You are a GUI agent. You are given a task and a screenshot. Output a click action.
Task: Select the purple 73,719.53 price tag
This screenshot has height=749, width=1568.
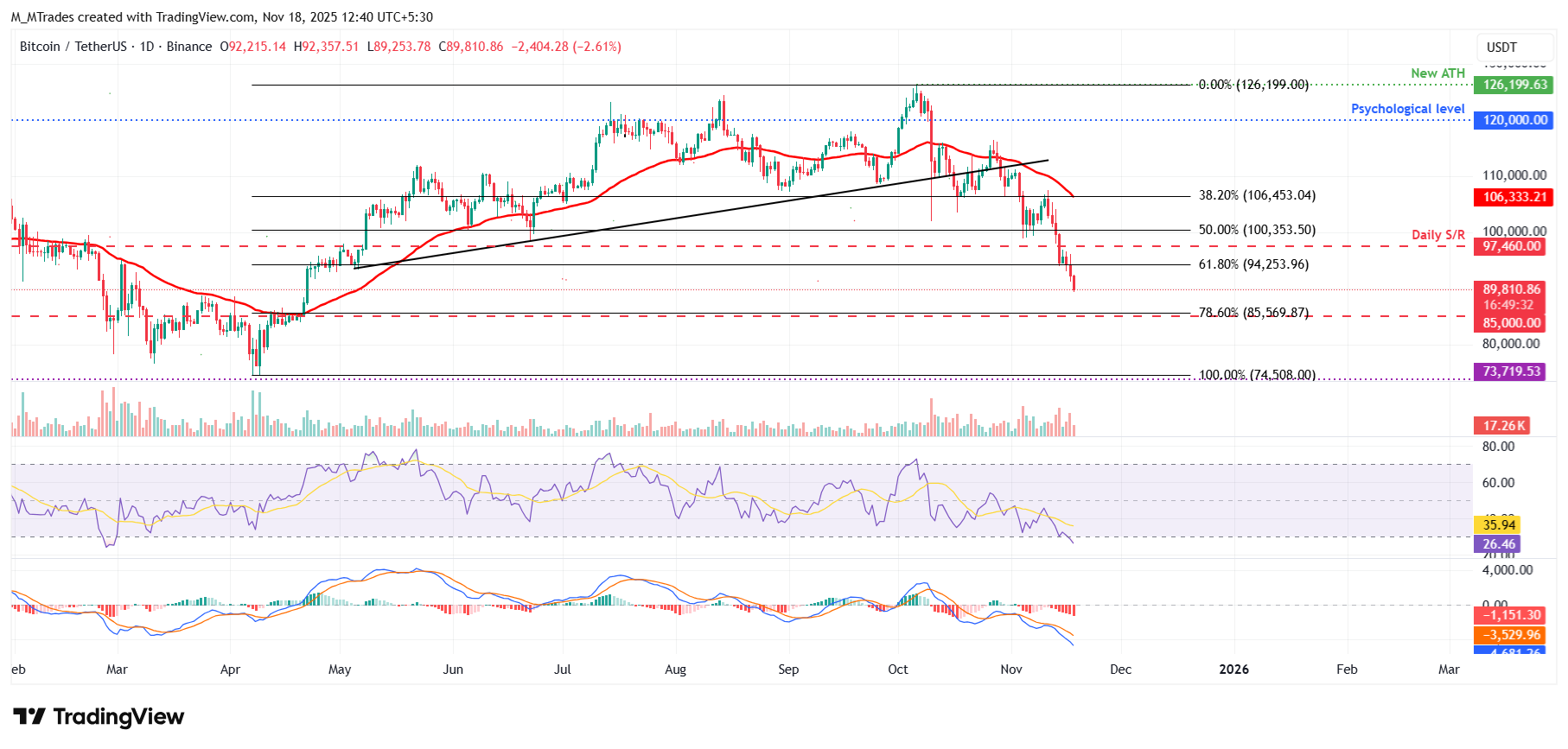(x=1512, y=371)
